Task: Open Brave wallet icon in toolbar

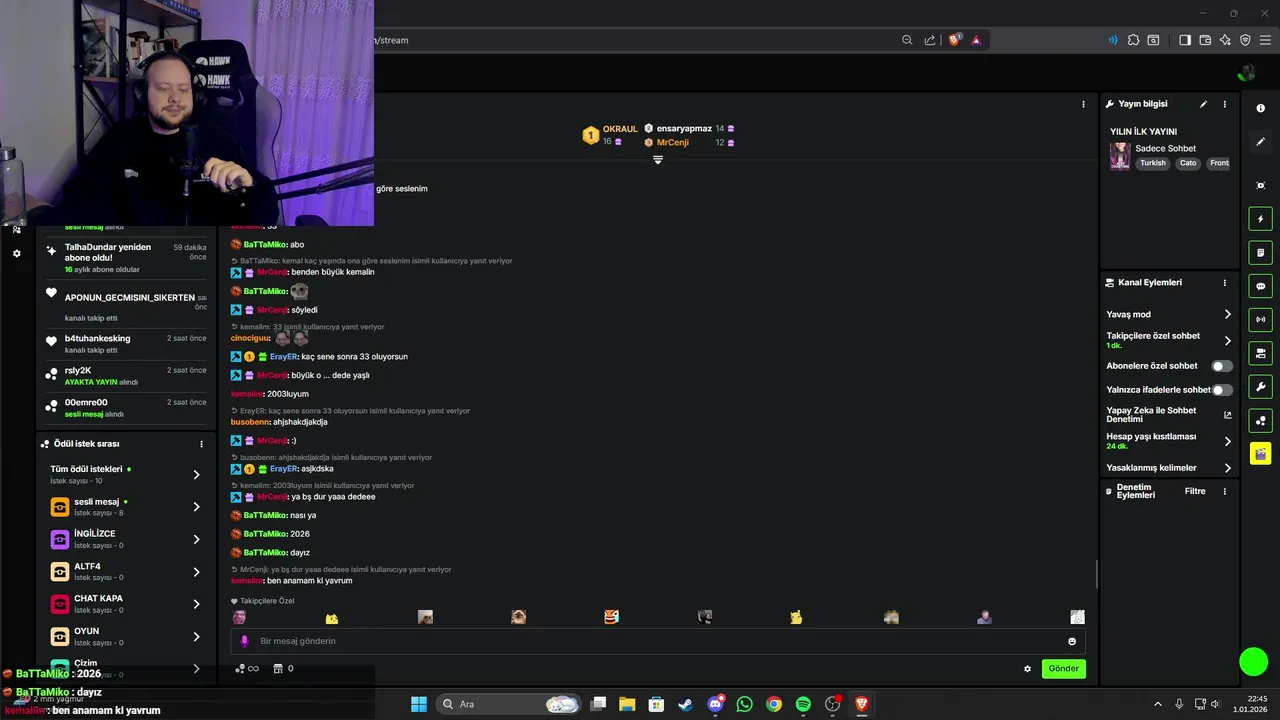Action: pos(1205,40)
